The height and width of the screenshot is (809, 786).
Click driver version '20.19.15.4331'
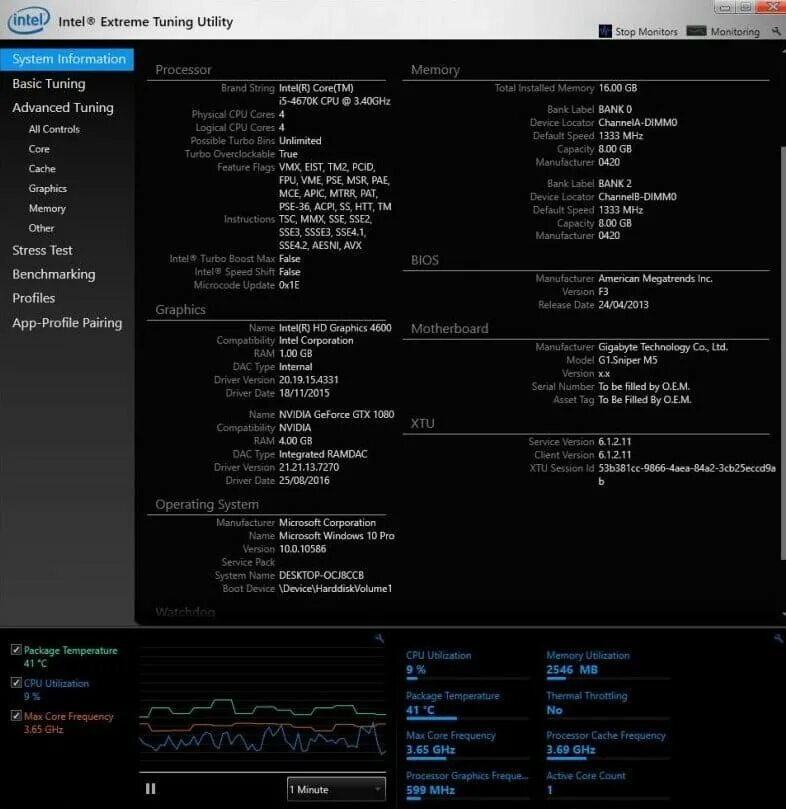tap(309, 380)
